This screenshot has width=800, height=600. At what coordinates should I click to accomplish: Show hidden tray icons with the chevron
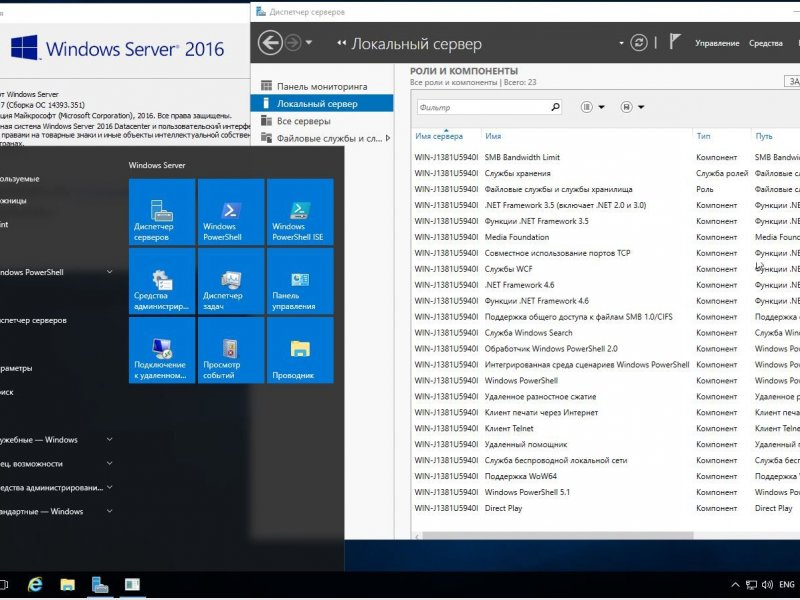pyautogui.click(x=735, y=585)
